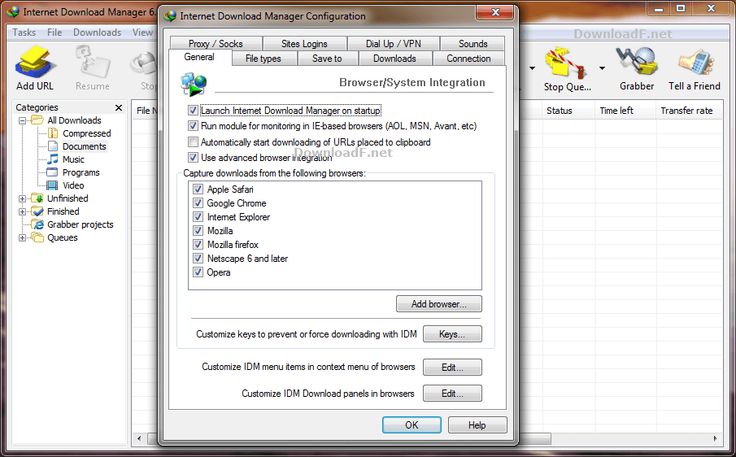This screenshot has height=457, width=736.
Task: Open the Grabber tool icon
Action: 636,62
